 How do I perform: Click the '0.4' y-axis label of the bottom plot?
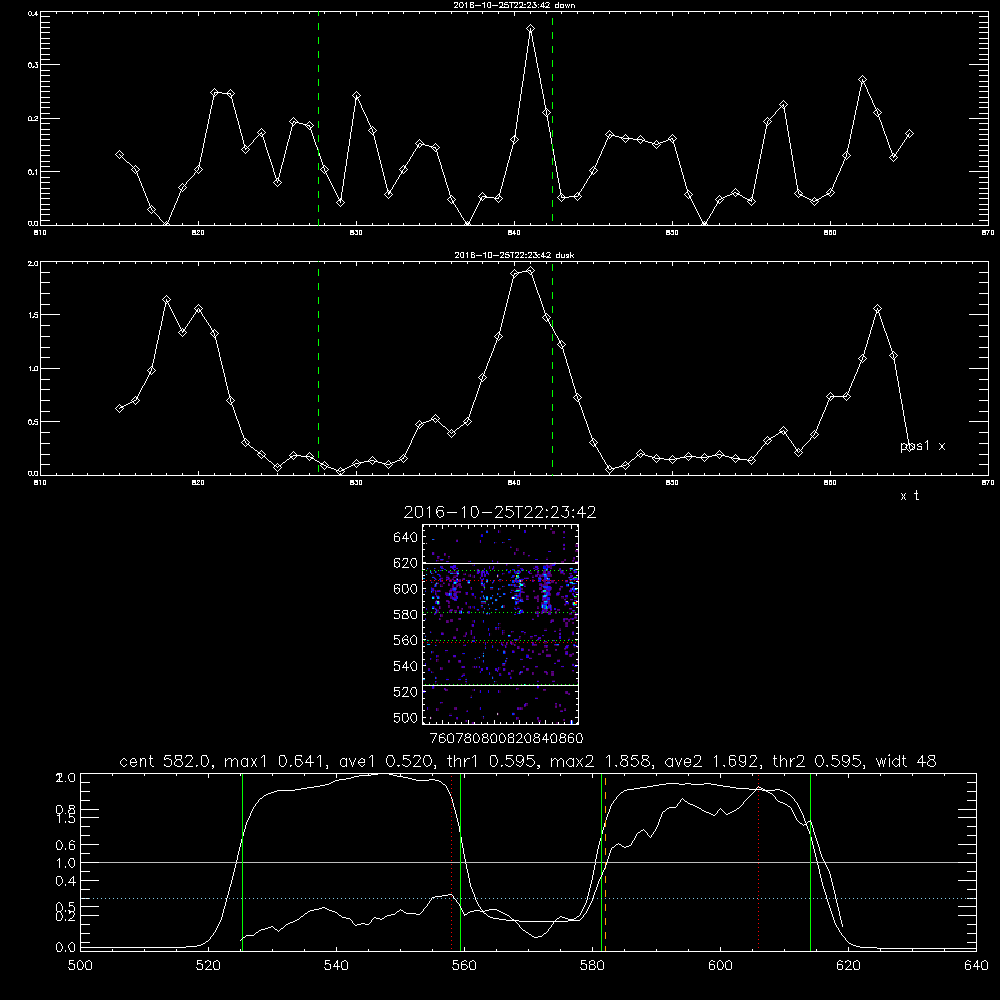[66, 881]
